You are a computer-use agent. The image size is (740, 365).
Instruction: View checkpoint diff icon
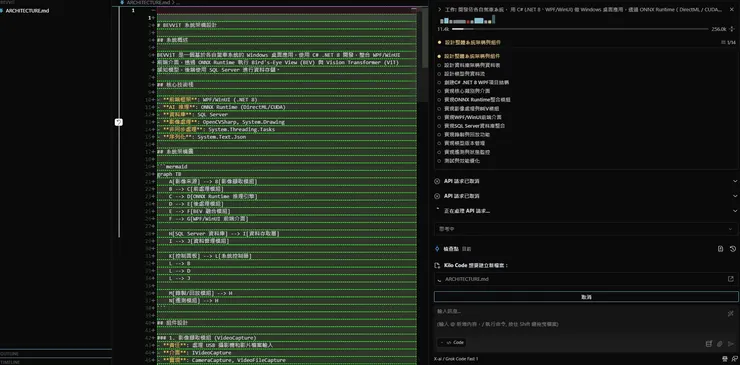720,249
